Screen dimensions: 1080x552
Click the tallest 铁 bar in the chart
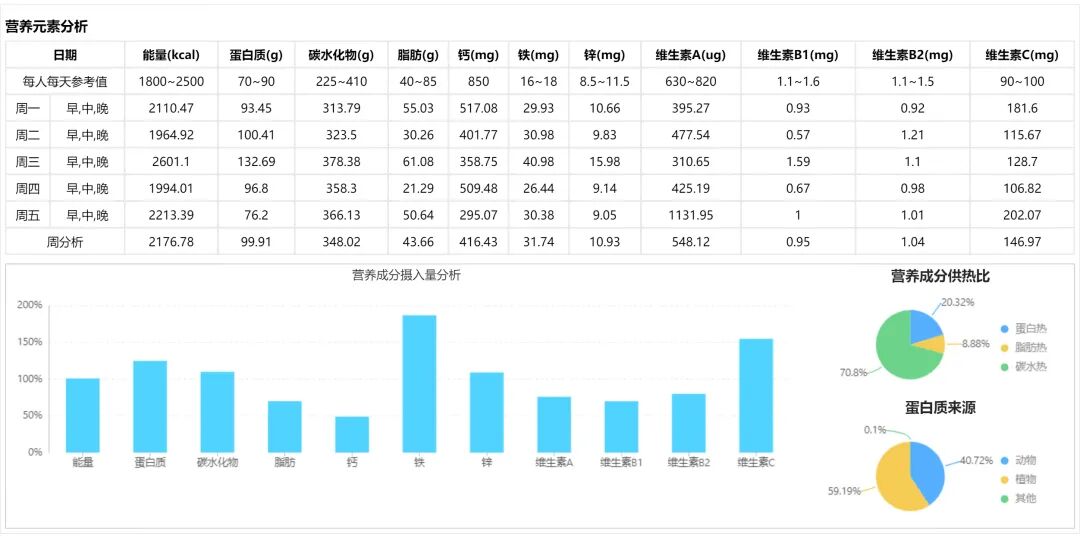[x=419, y=384]
